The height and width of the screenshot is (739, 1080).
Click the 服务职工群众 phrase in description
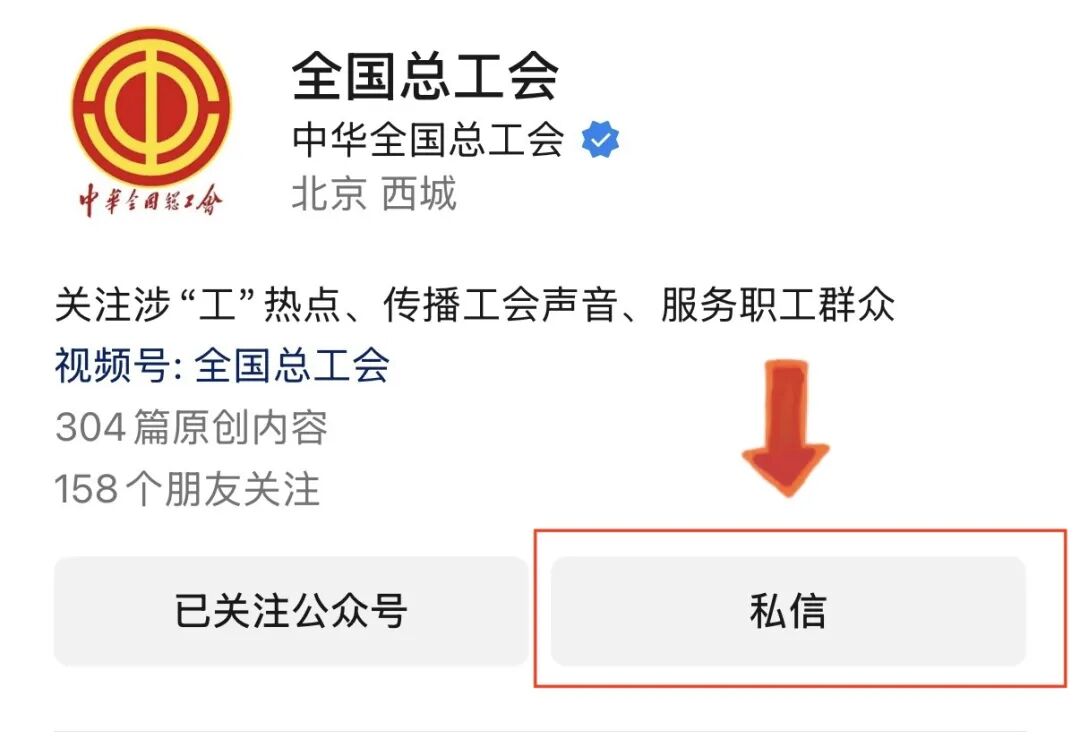tap(778, 304)
